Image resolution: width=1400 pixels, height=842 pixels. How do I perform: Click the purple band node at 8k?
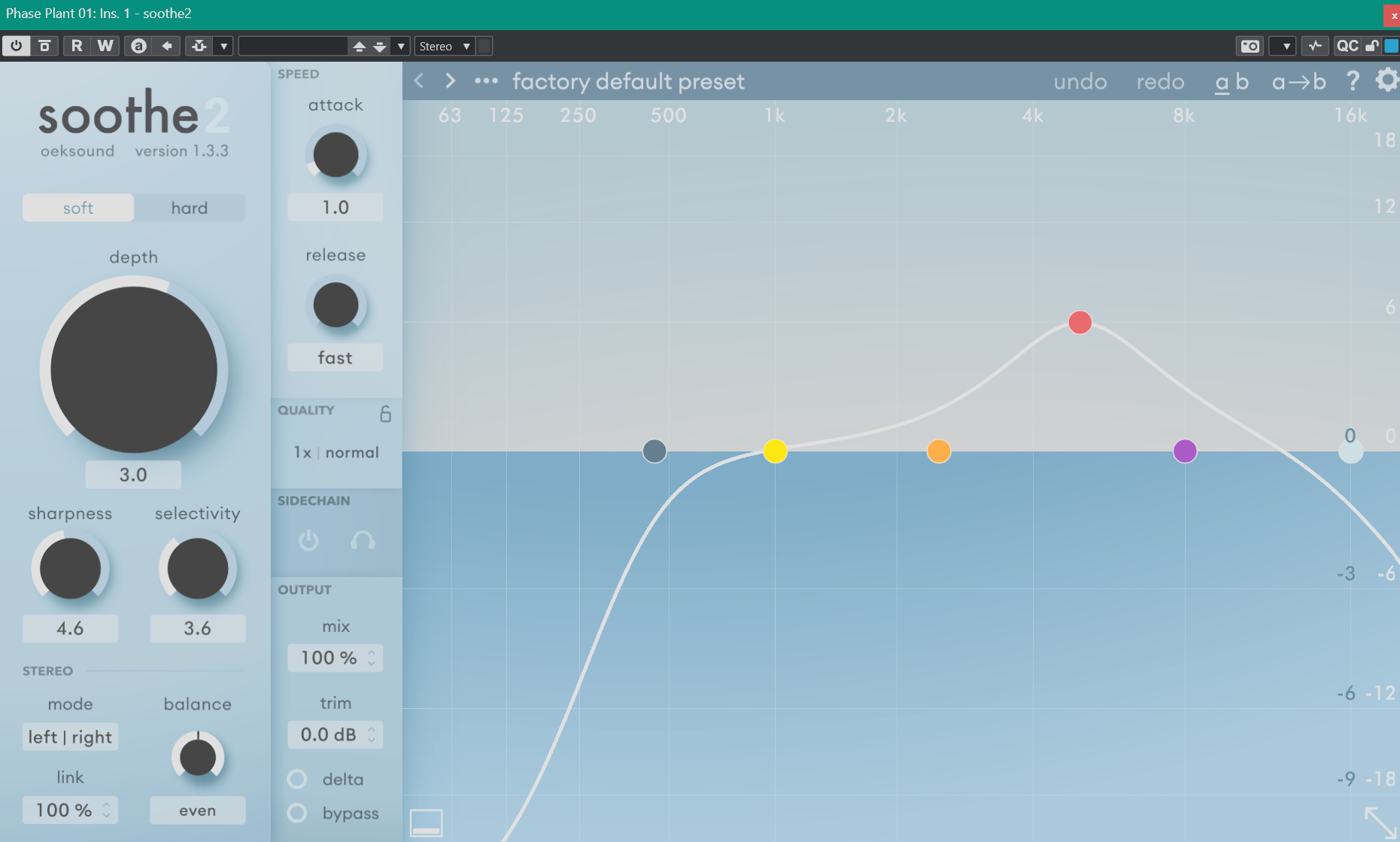pos(1185,451)
